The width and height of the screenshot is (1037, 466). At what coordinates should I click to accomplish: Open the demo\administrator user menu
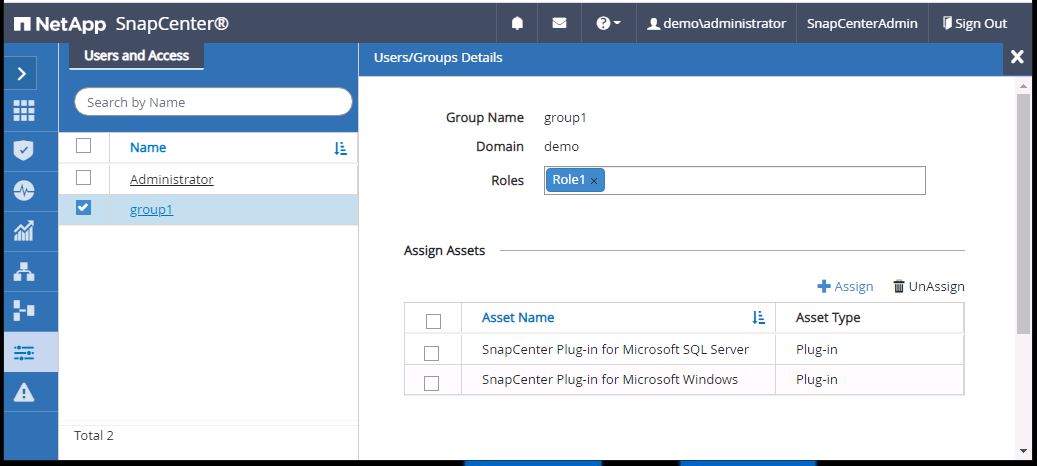716,23
